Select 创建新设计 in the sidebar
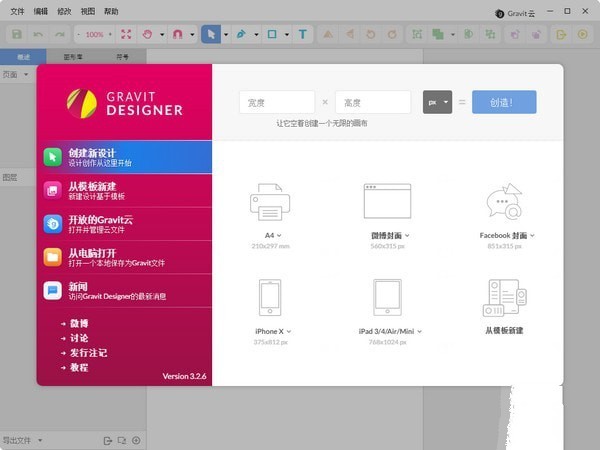The image size is (600, 450). click(x=124, y=157)
